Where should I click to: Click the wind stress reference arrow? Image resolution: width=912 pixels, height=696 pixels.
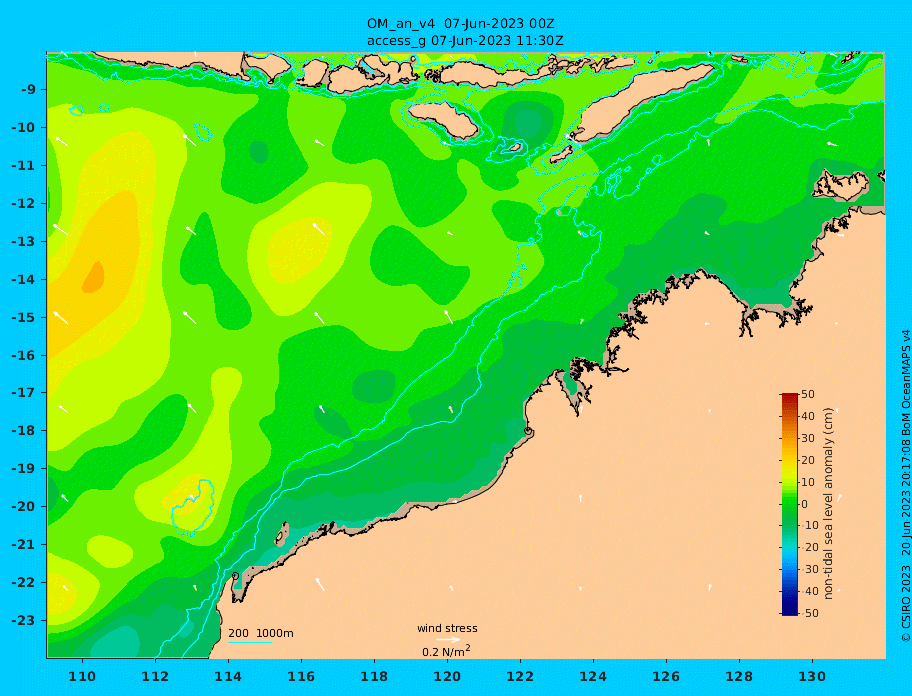(x=448, y=640)
